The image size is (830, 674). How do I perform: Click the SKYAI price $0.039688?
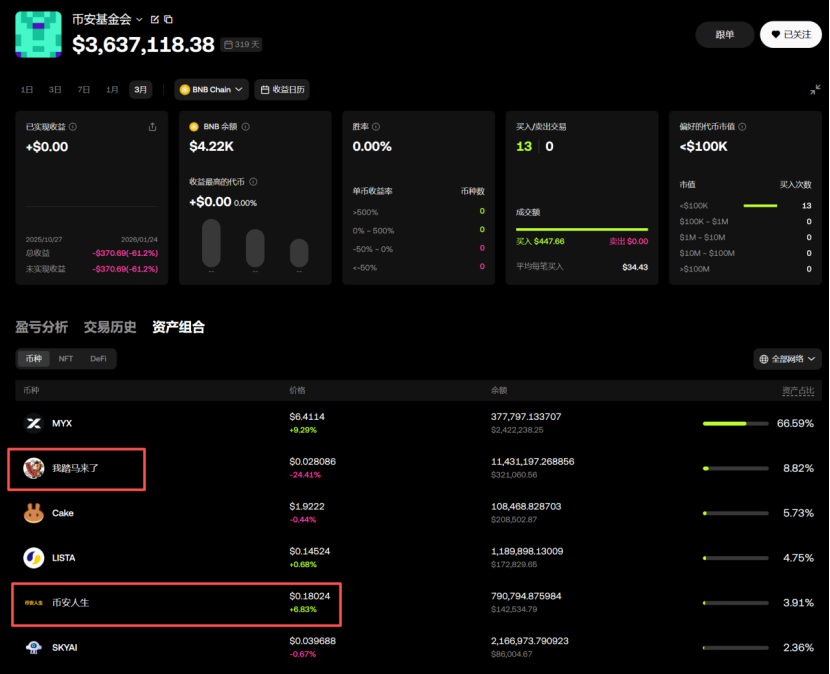click(312, 641)
